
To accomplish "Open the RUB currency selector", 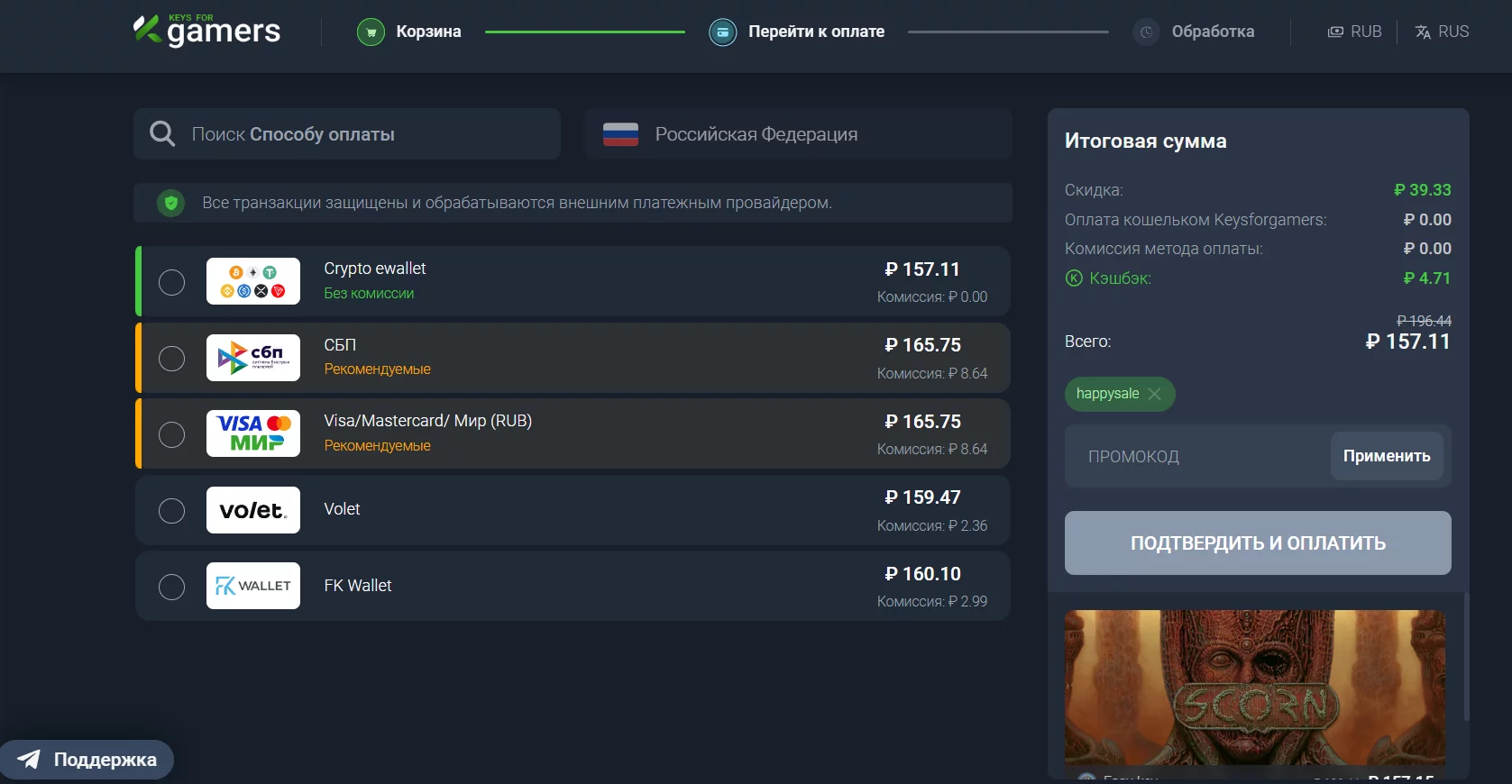I will (x=1354, y=32).
